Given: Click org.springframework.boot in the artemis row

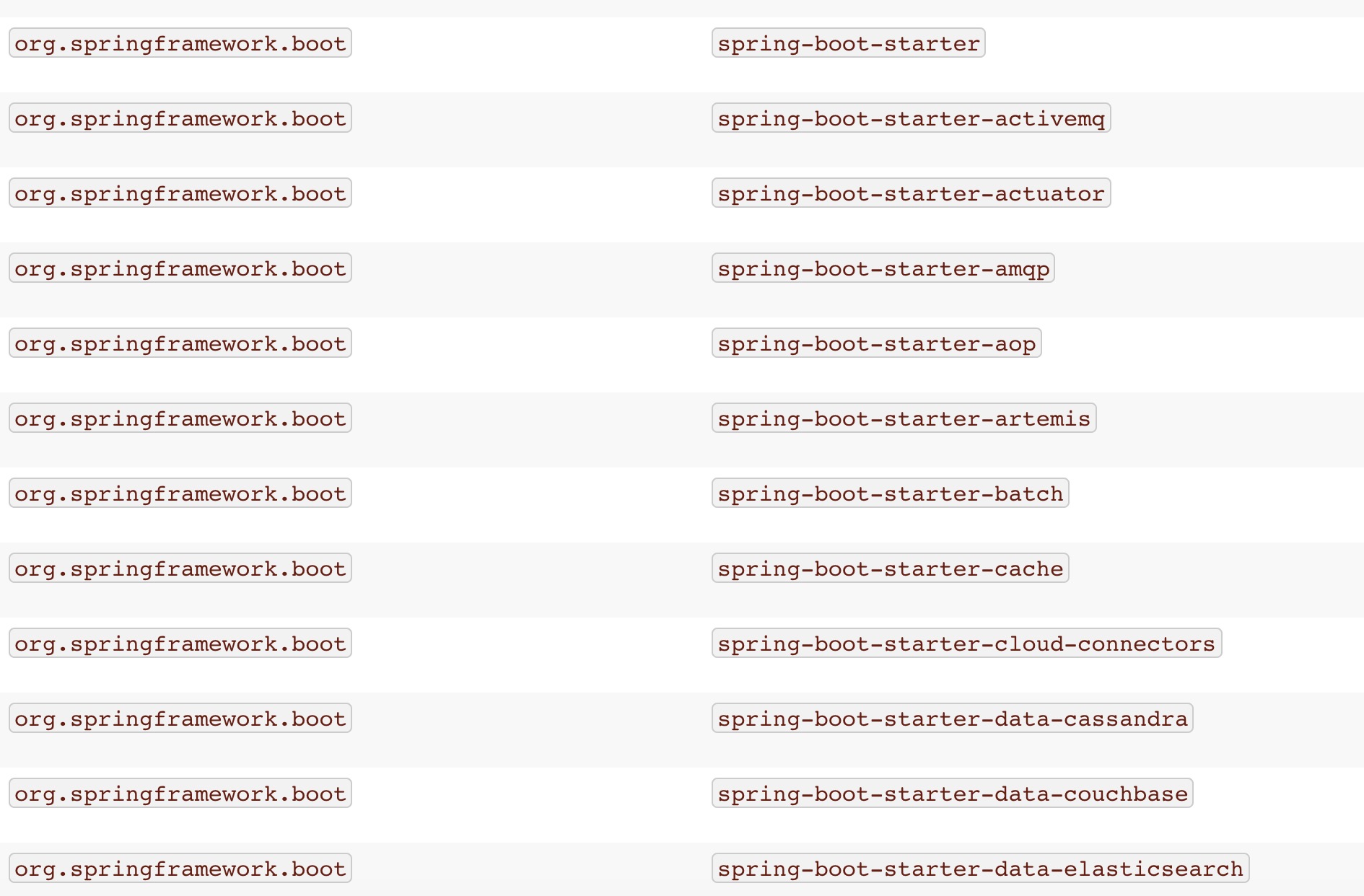Looking at the screenshot, I should [x=180, y=418].
